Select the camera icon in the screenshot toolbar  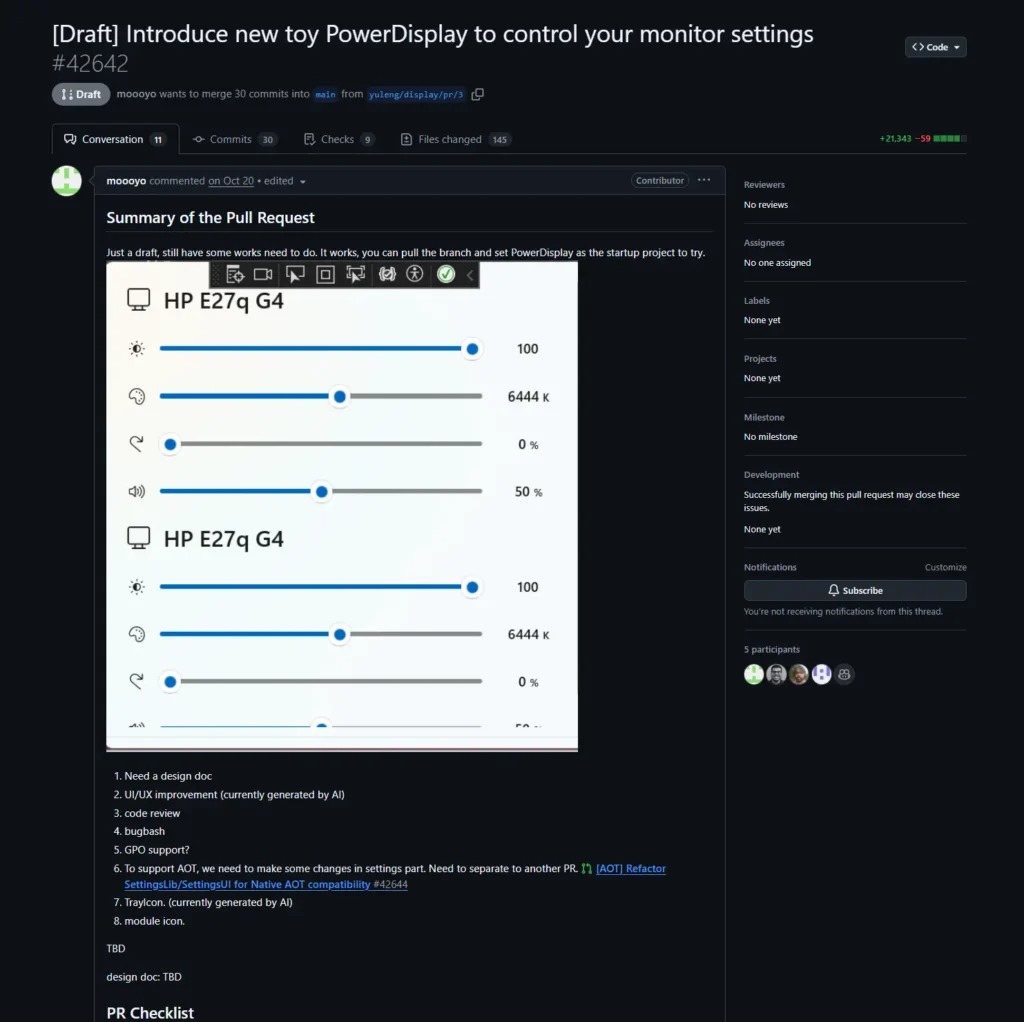263,273
